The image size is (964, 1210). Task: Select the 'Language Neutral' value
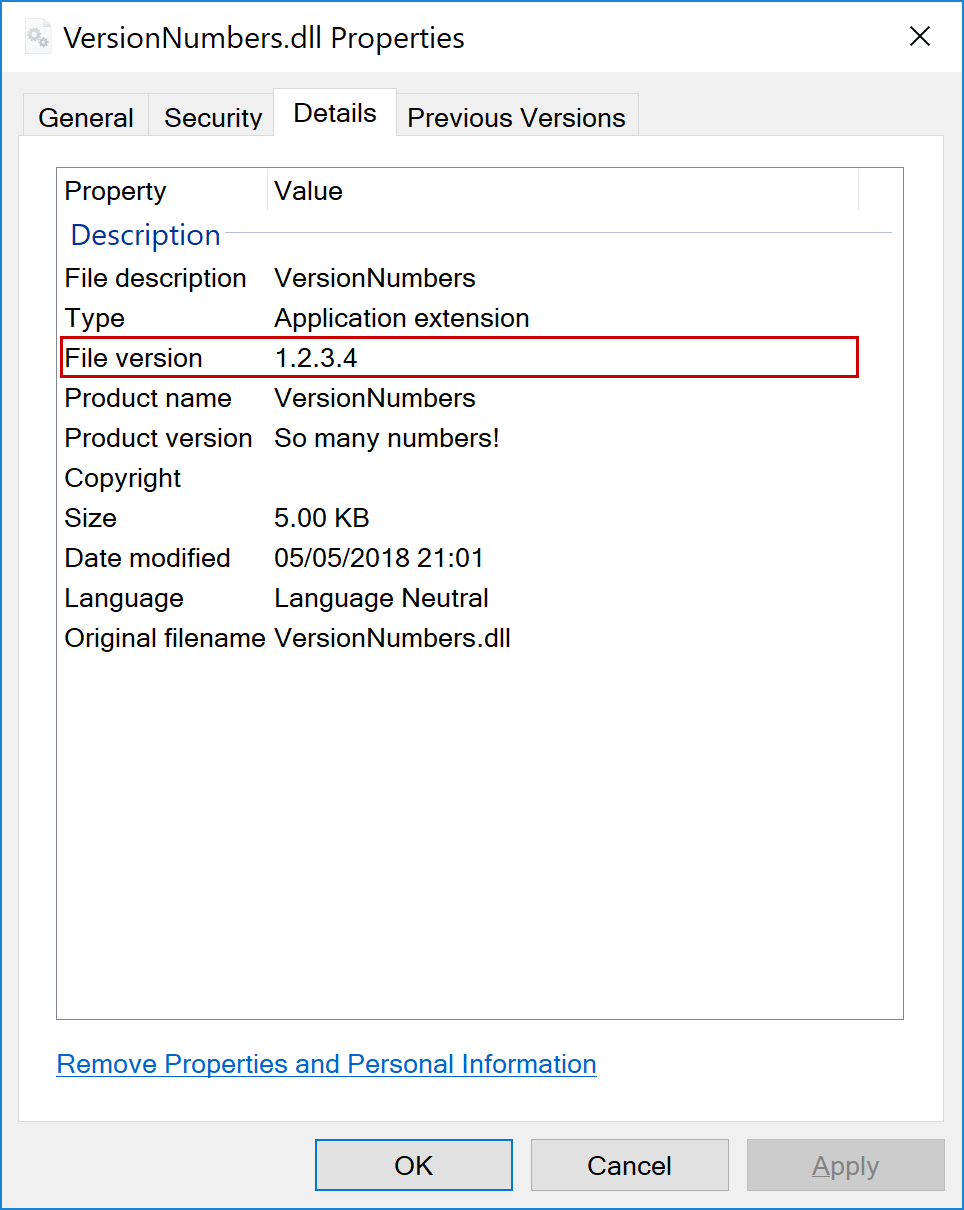point(382,598)
